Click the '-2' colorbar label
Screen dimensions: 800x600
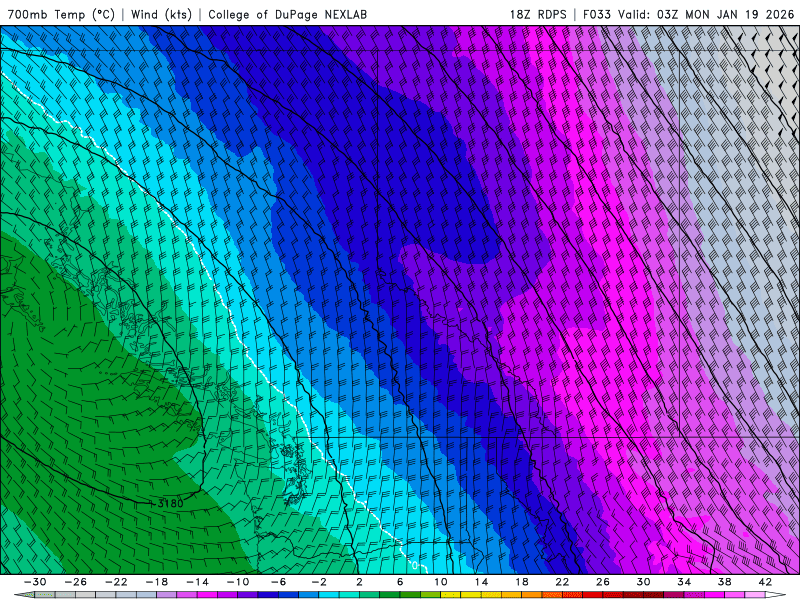pos(319,582)
